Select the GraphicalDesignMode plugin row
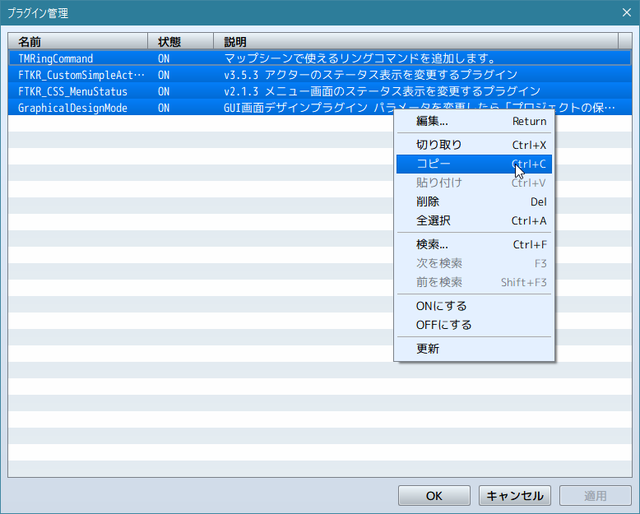 320,107
